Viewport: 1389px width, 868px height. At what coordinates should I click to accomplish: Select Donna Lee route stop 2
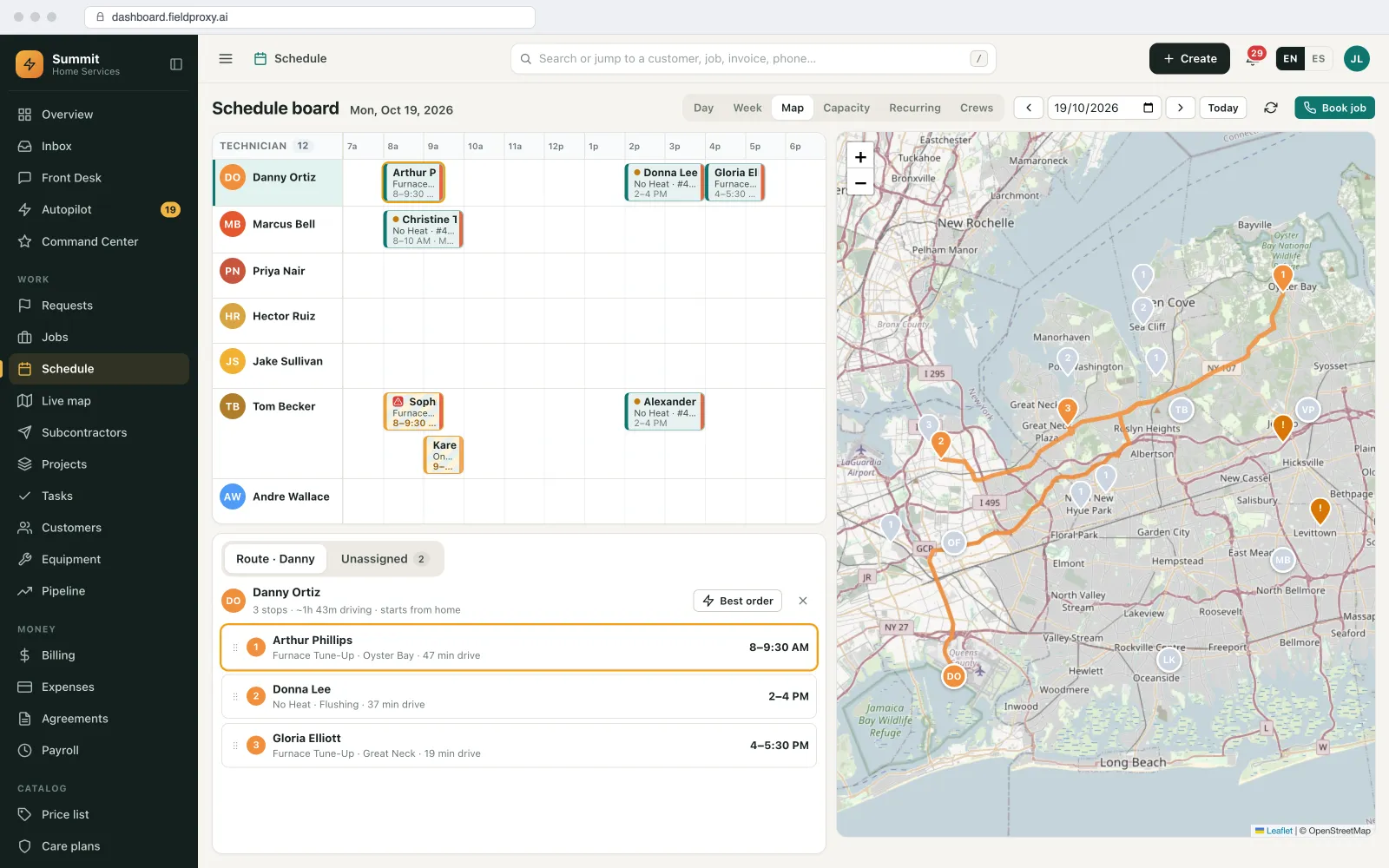click(x=519, y=696)
